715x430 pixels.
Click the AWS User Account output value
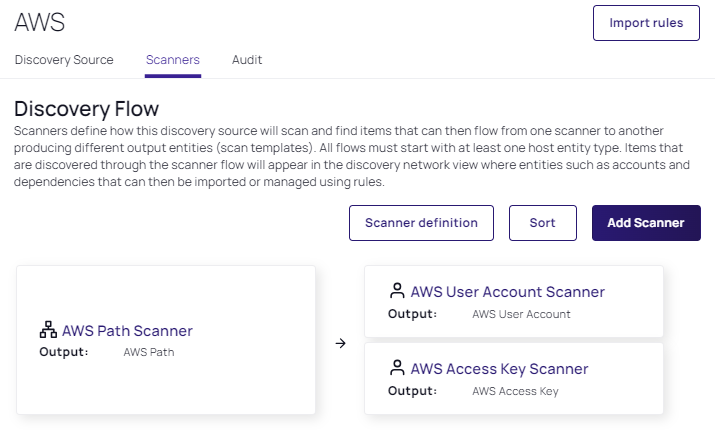pos(521,314)
